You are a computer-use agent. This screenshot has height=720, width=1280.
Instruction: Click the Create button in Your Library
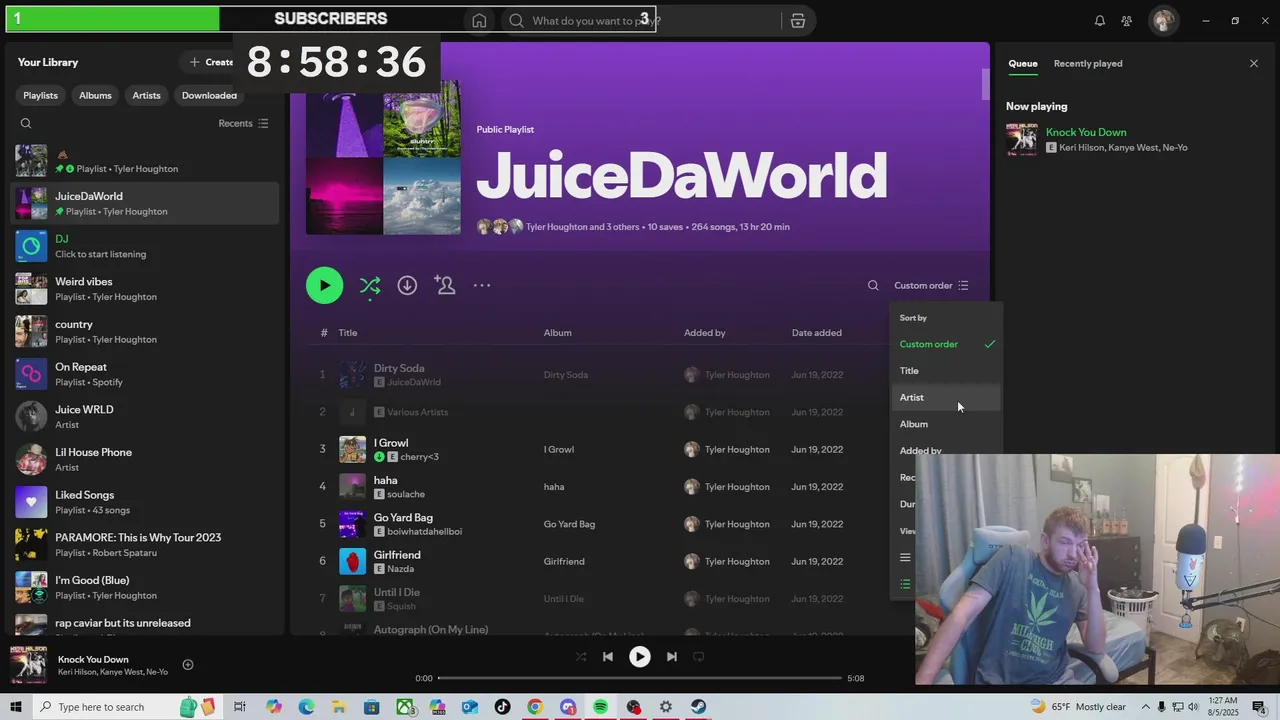coord(212,62)
